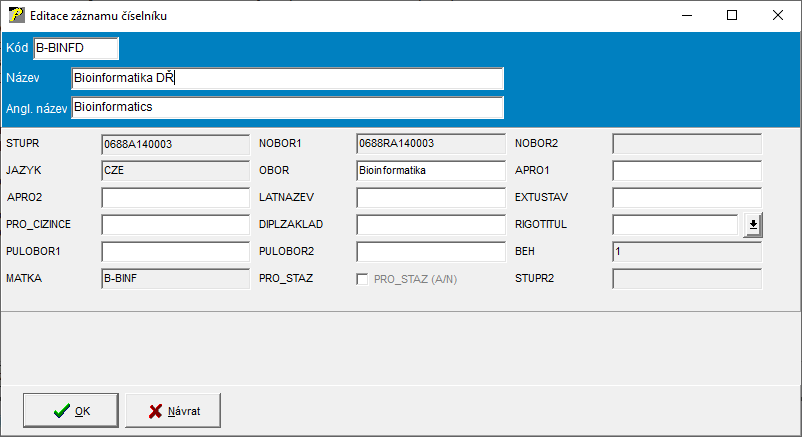802x437 pixels.
Task: Focus the DIPLZAKLAD text field
Action: click(430, 225)
